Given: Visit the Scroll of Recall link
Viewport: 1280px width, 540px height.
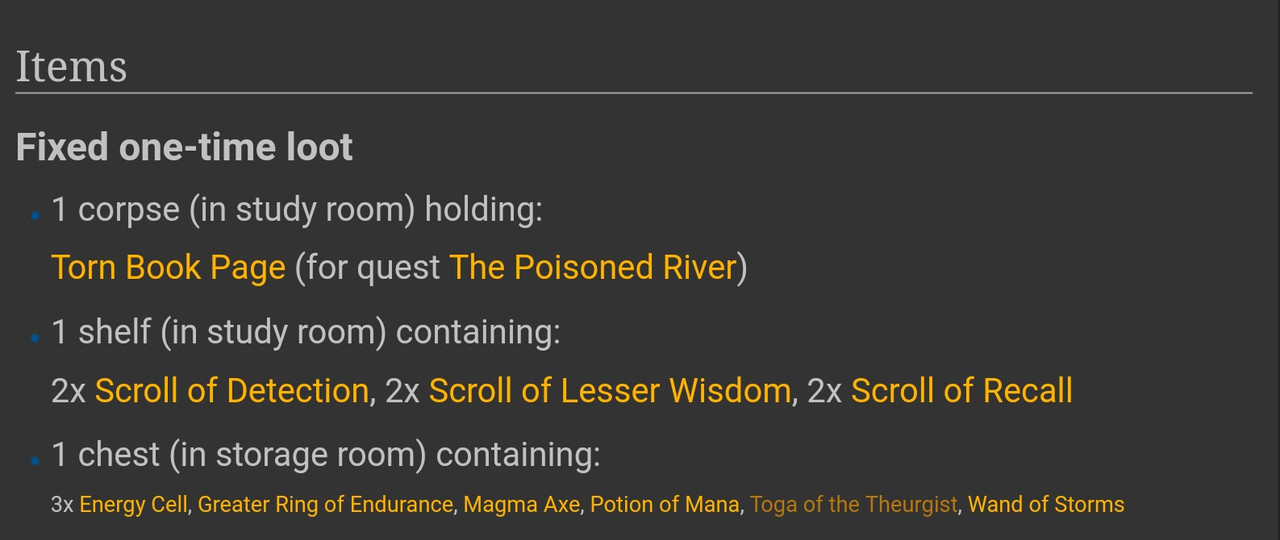Looking at the screenshot, I should click(962, 390).
